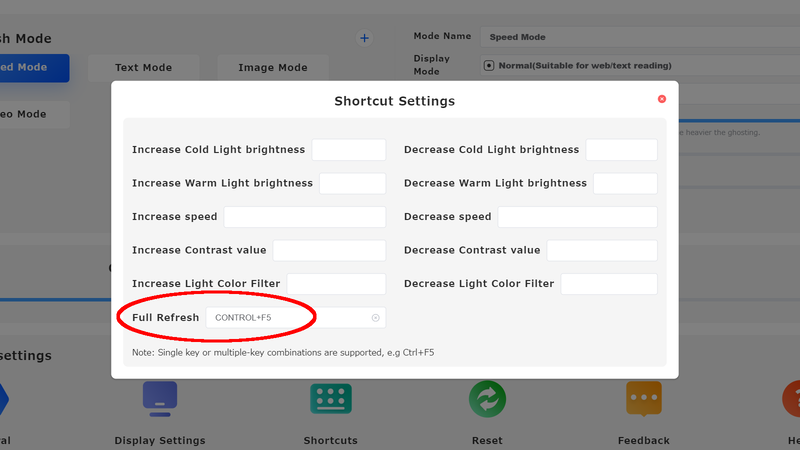Click Increase Cold Light brightness shortcut field
The height and width of the screenshot is (450, 800).
click(349, 150)
